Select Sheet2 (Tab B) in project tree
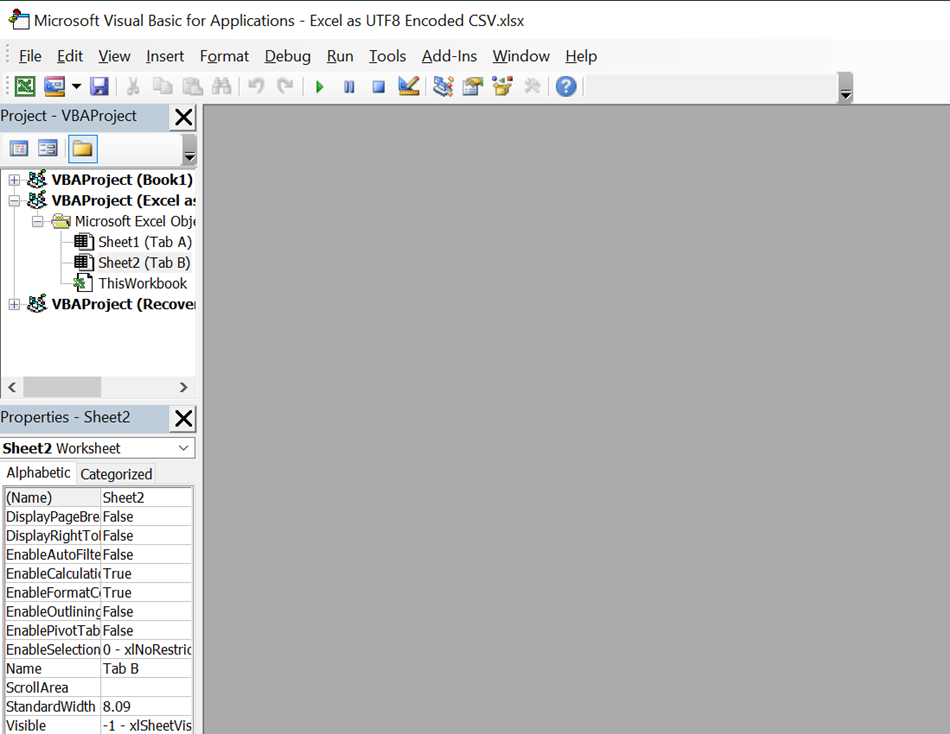The image size is (950, 734). (x=144, y=262)
